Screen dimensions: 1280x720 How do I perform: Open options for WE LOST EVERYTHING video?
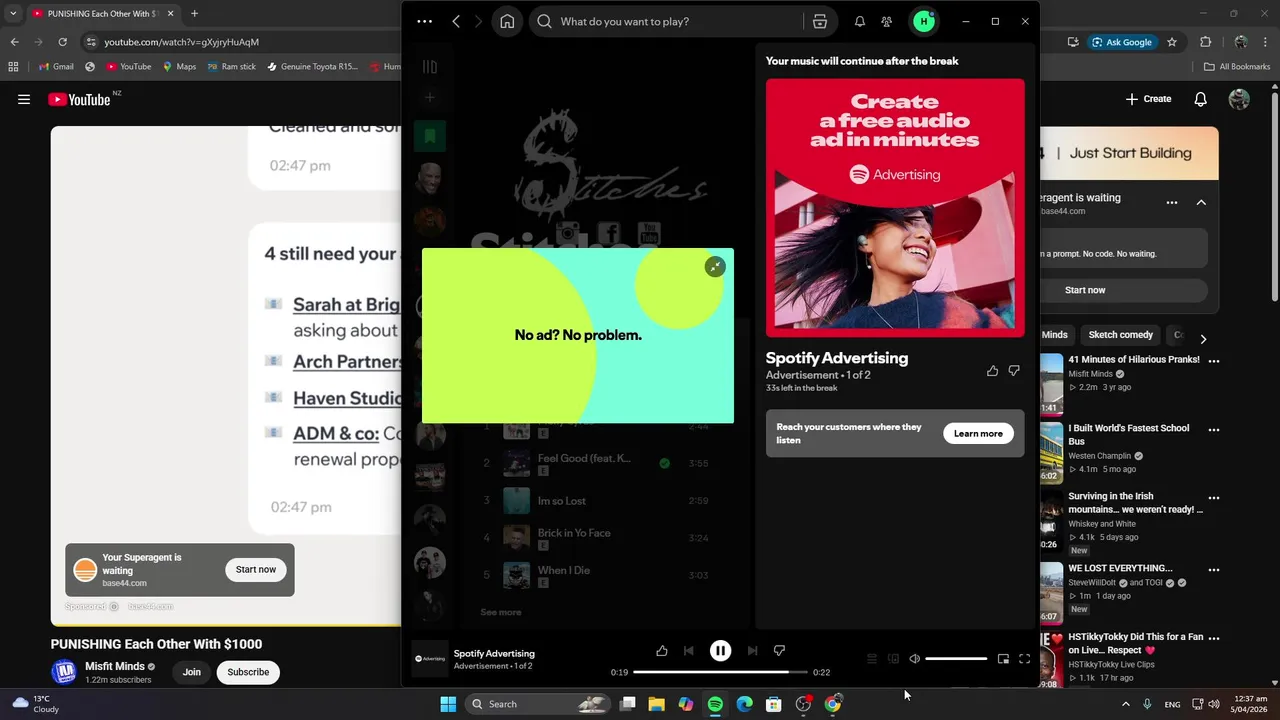[x=1214, y=570]
